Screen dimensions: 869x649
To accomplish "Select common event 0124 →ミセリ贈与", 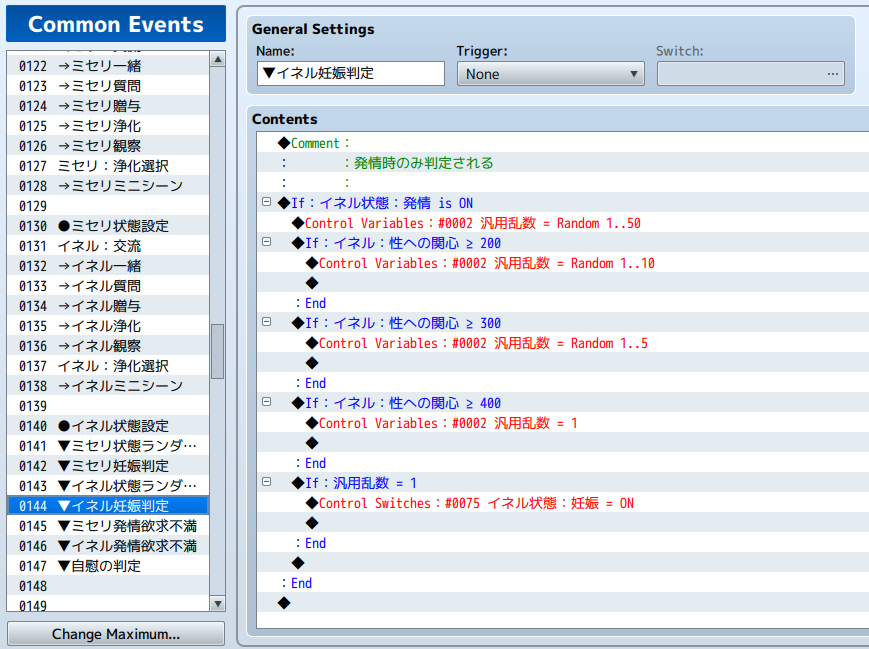I will click(x=108, y=106).
